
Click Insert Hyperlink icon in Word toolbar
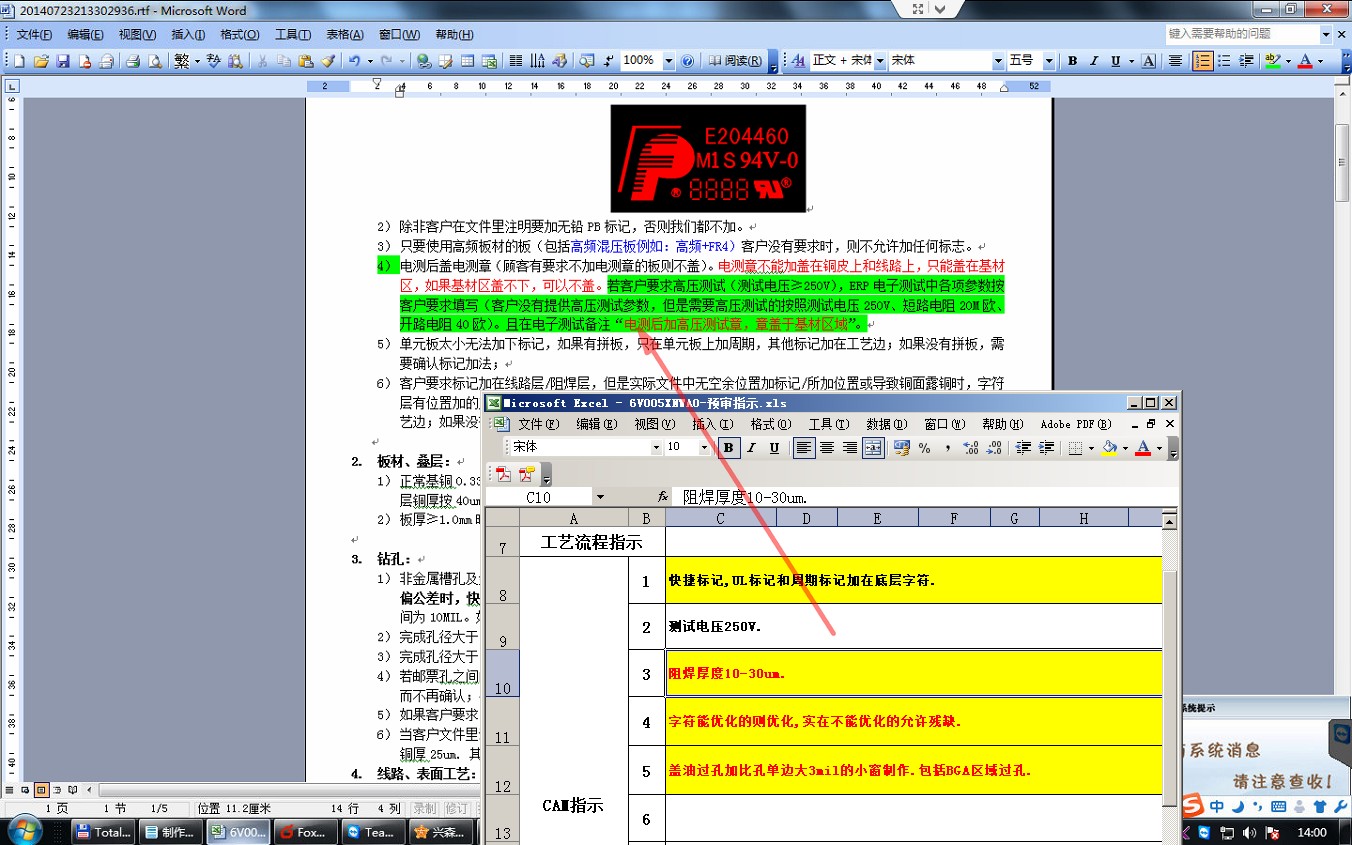424,61
